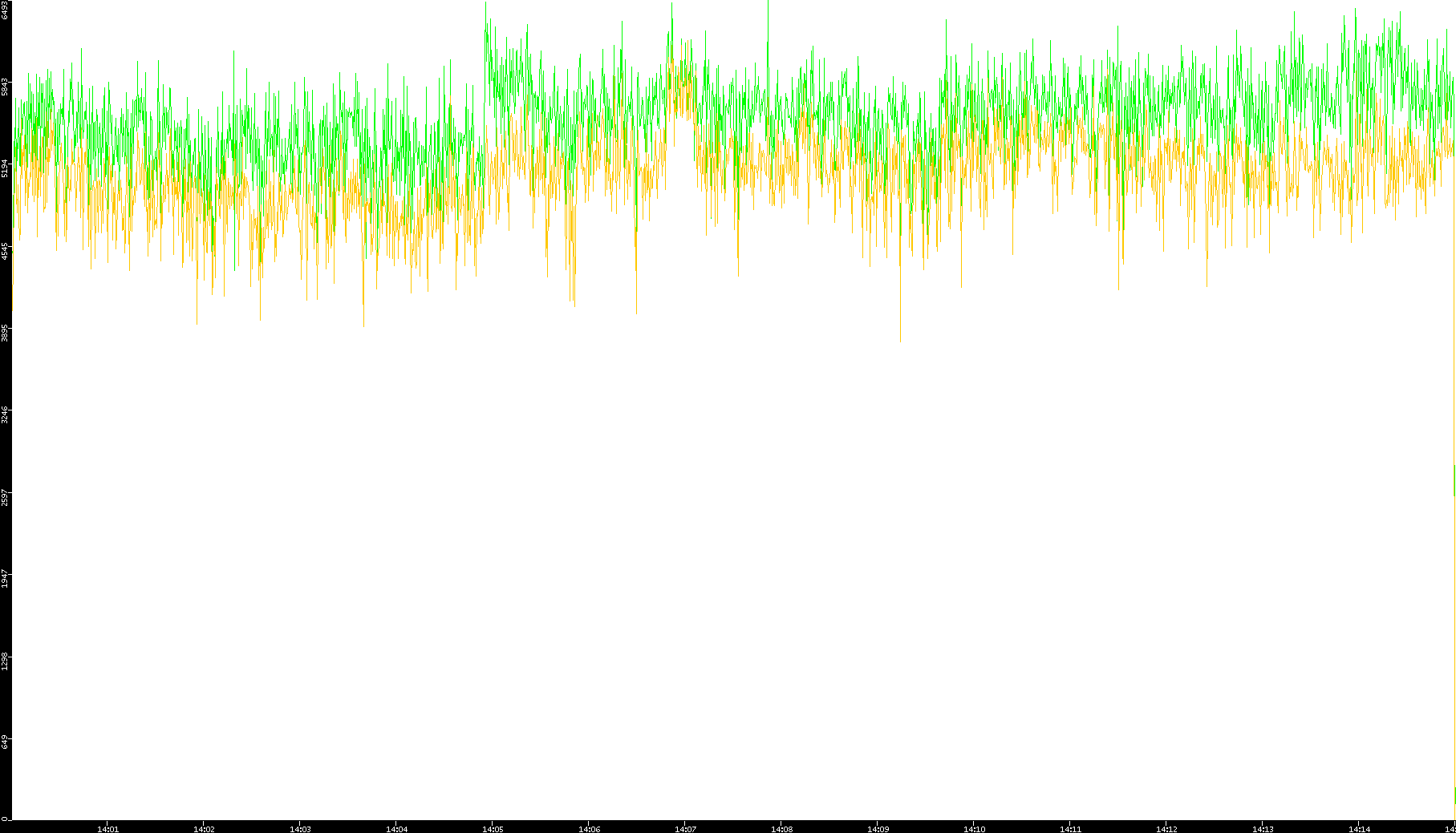Image resolution: width=1456 pixels, height=833 pixels.
Task: Click the 1298 y-axis label
Action: click(x=5, y=661)
